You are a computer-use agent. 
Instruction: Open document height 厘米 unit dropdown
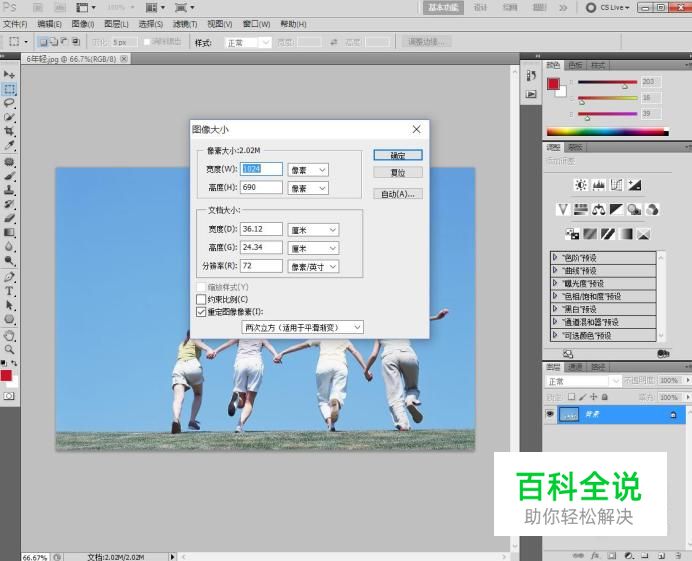[313, 248]
